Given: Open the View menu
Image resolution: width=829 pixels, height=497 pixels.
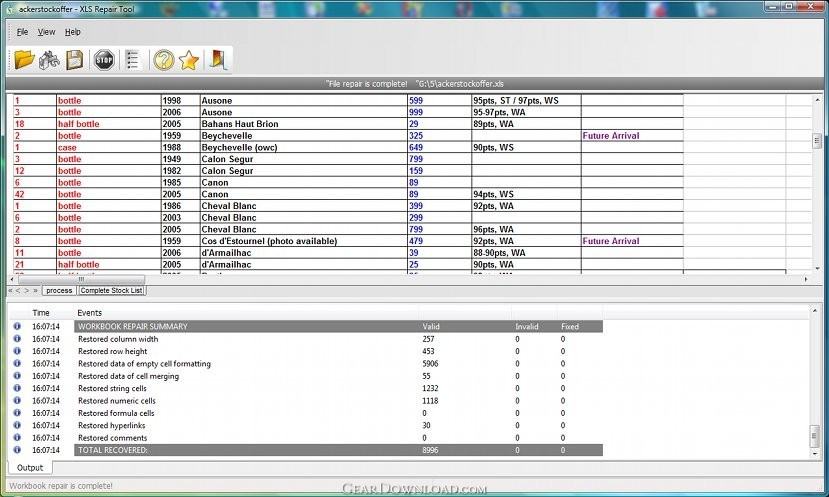Looking at the screenshot, I should point(47,32).
